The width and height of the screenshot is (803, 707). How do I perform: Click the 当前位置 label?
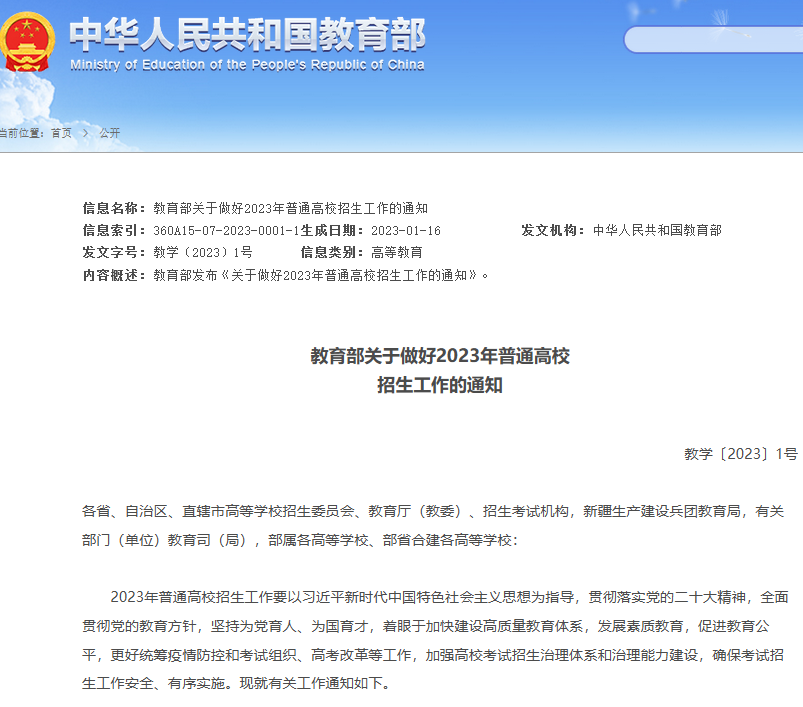point(22,133)
